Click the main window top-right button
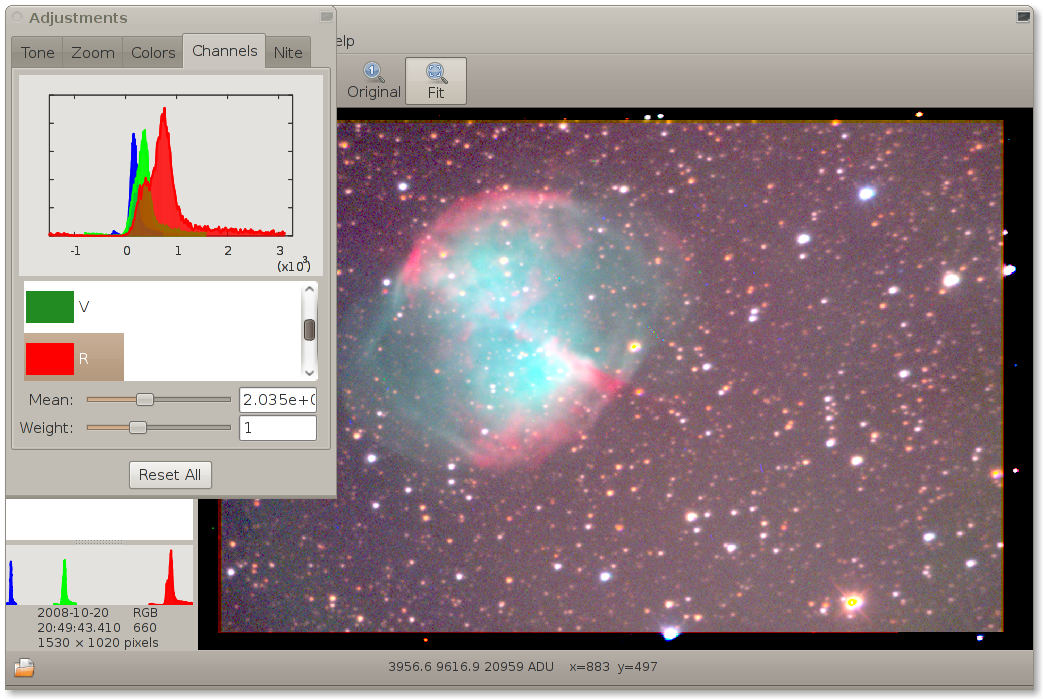The width and height of the screenshot is (1043, 699). [x=1023, y=17]
